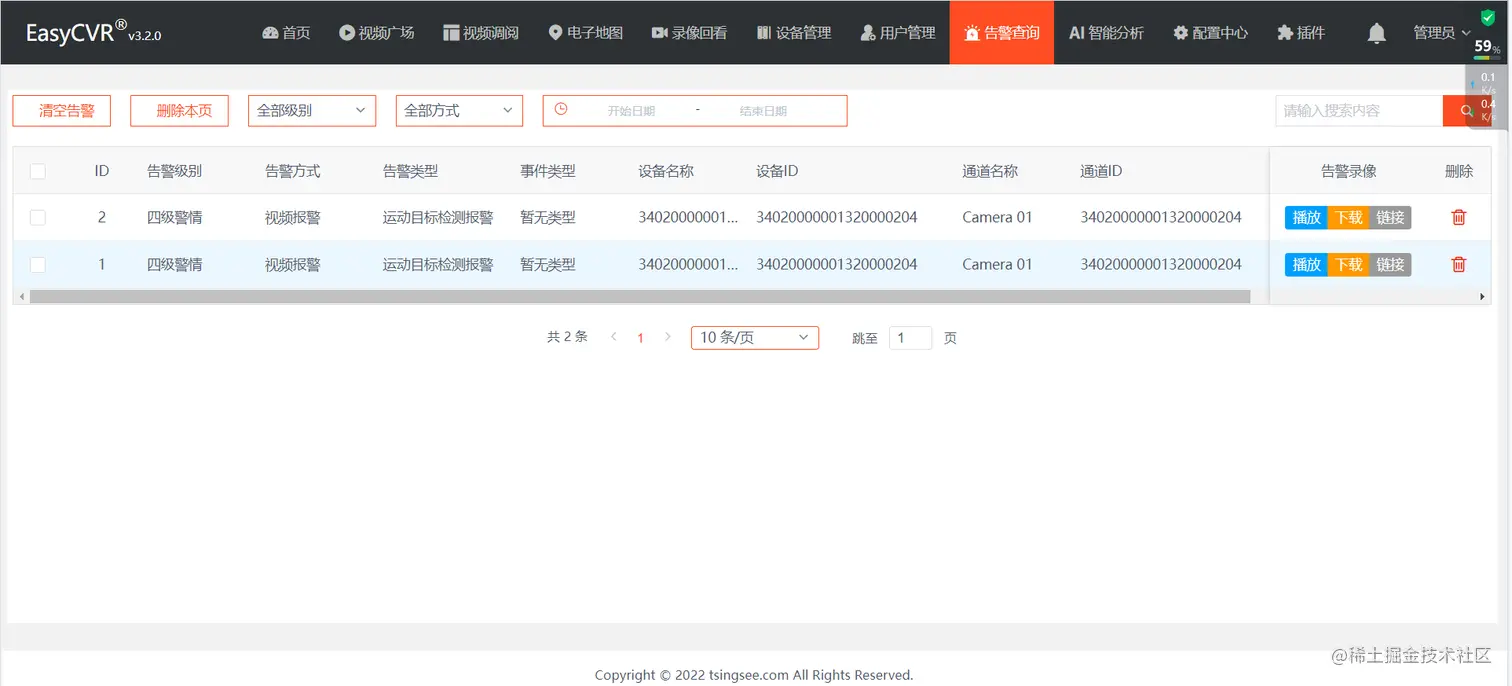Click the 设备名称 column header
Screen dimensions: 1512x686
[x=666, y=171]
